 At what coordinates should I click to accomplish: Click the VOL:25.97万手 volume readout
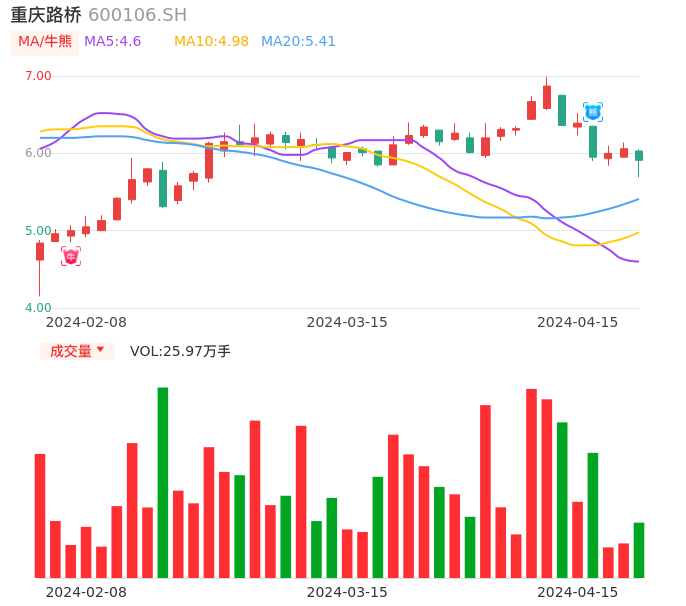tap(180, 351)
